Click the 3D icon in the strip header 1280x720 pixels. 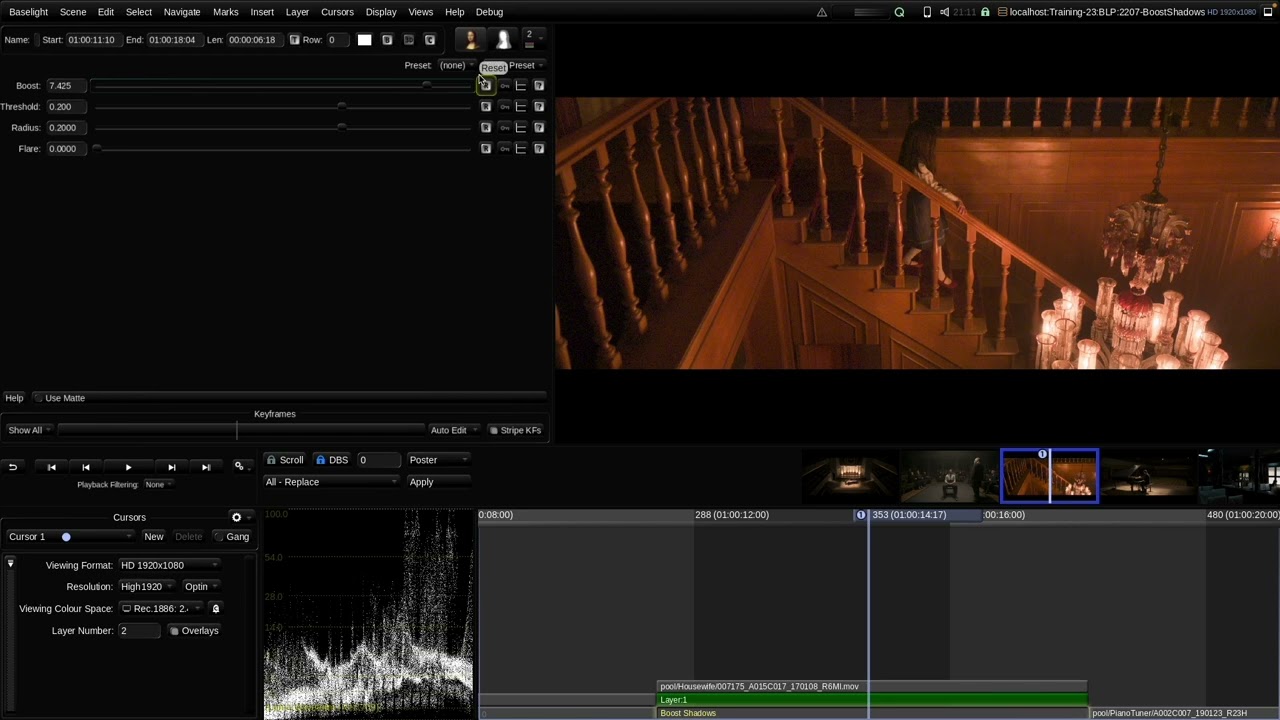coord(408,40)
